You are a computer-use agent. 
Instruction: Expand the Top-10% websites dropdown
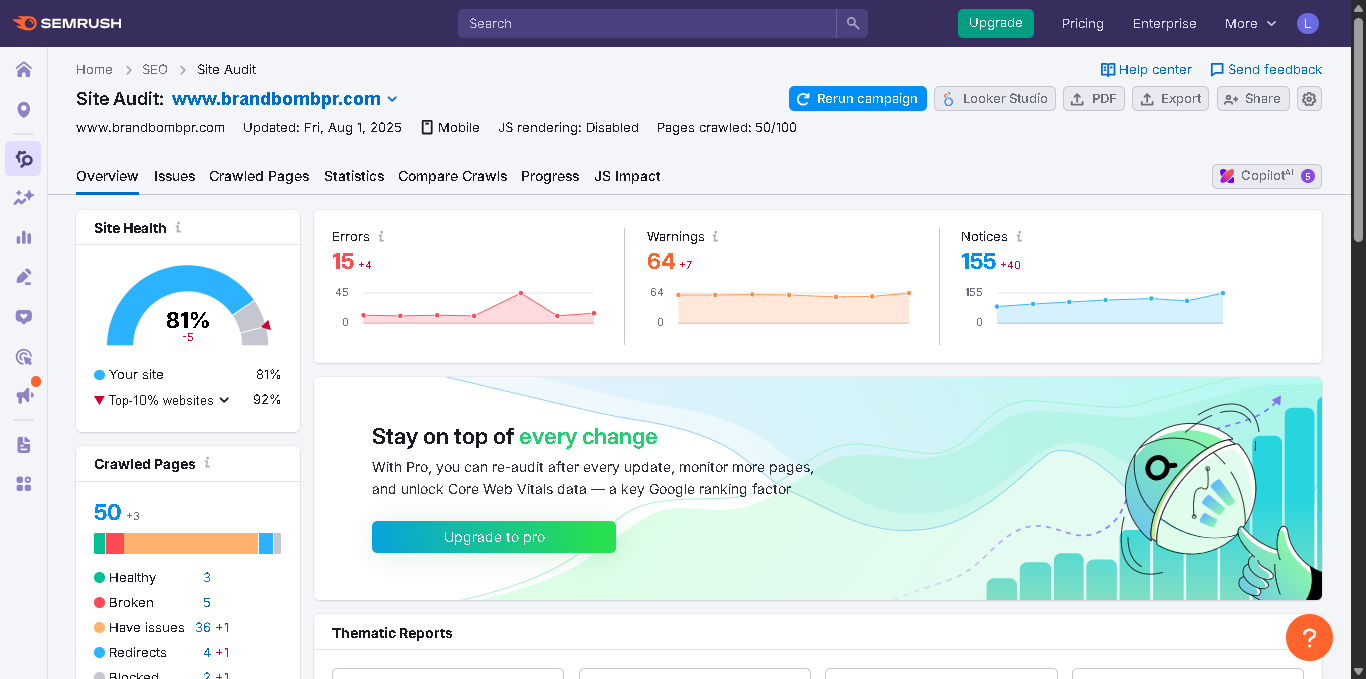click(x=169, y=400)
